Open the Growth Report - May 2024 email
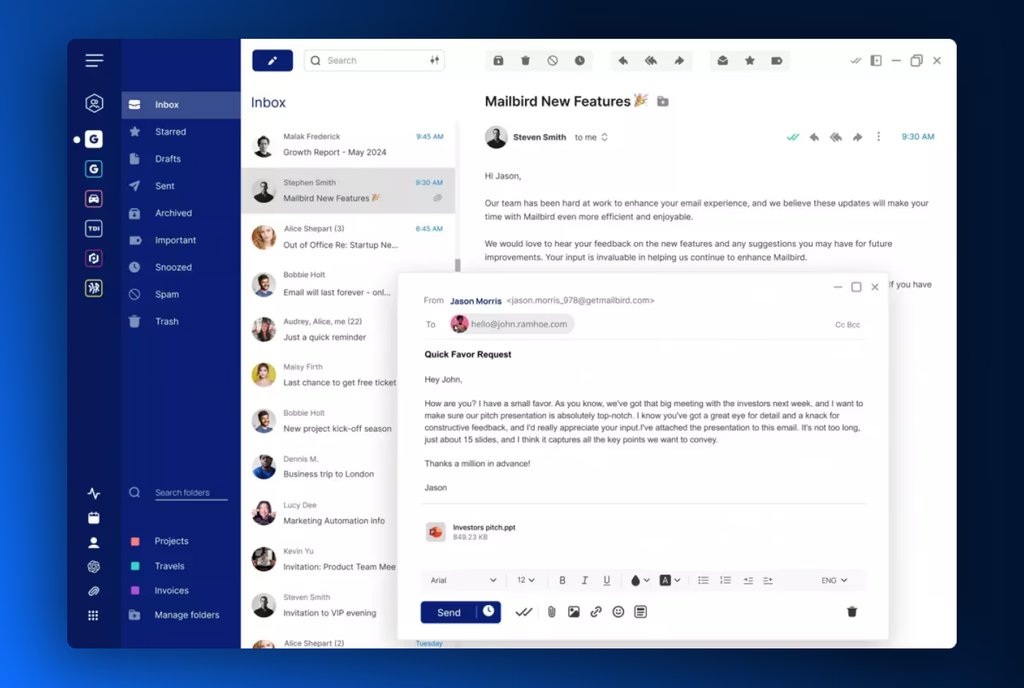Viewport: 1024px width, 688px height. click(348, 144)
